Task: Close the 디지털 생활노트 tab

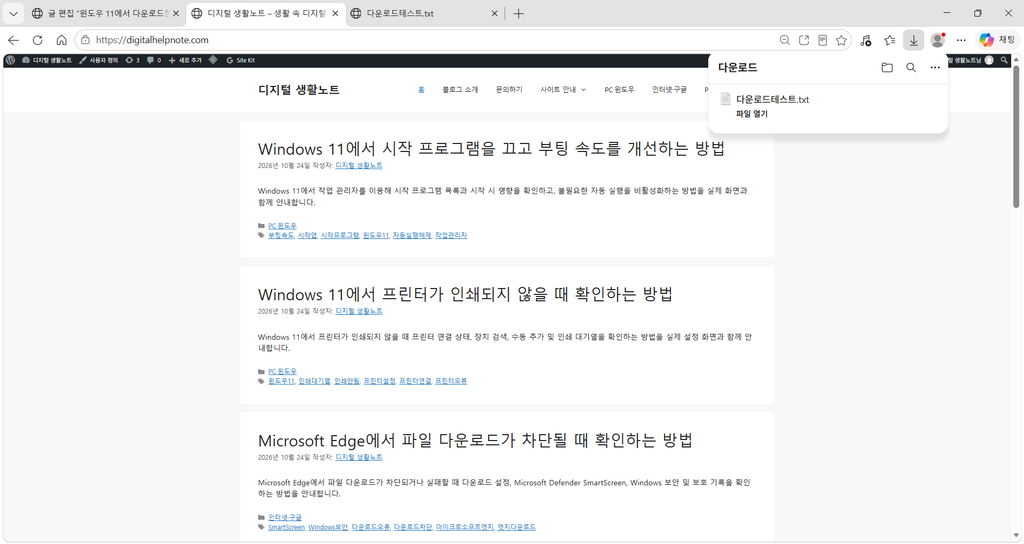Action: click(335, 13)
